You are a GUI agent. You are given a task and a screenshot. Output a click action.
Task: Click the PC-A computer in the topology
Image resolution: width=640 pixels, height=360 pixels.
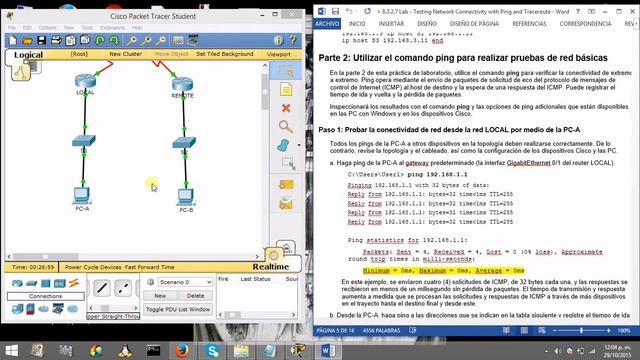coord(82,196)
